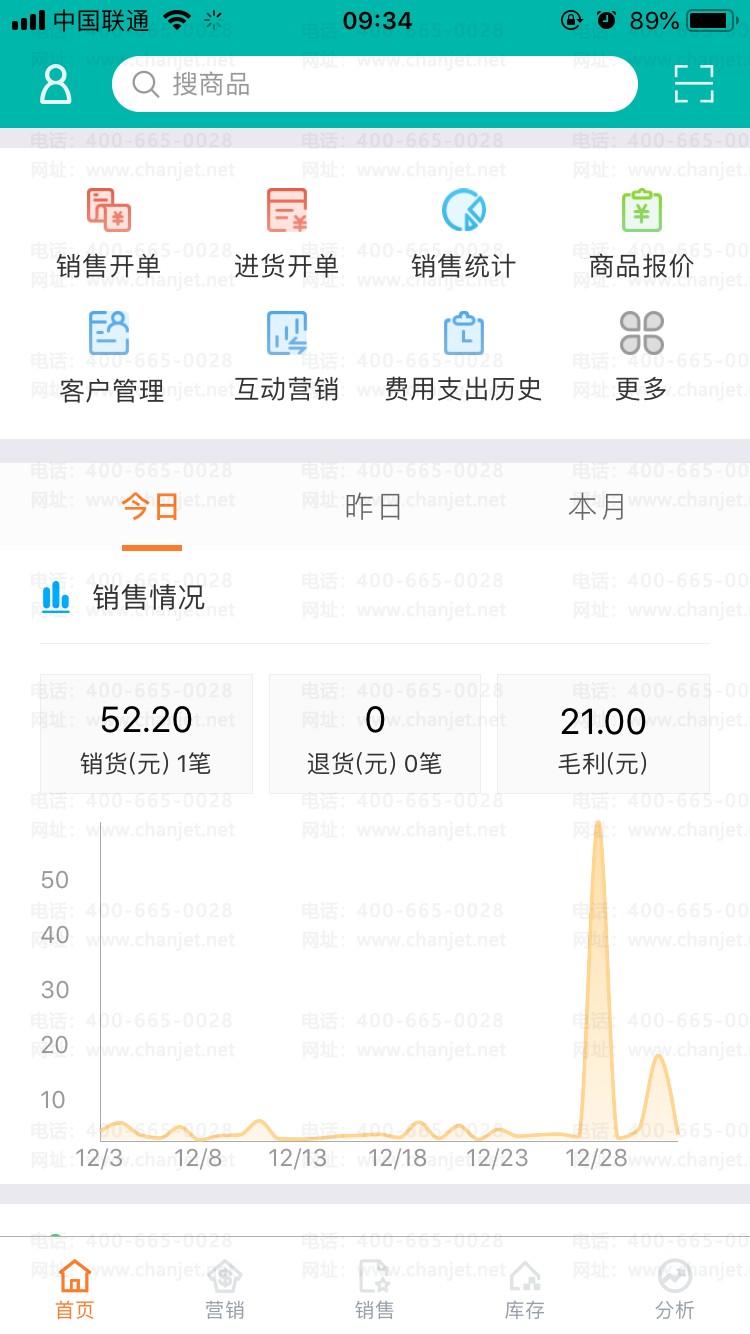The image size is (750, 1334).
Task: Click the 12/18 axis label
Action: pos(397,1158)
